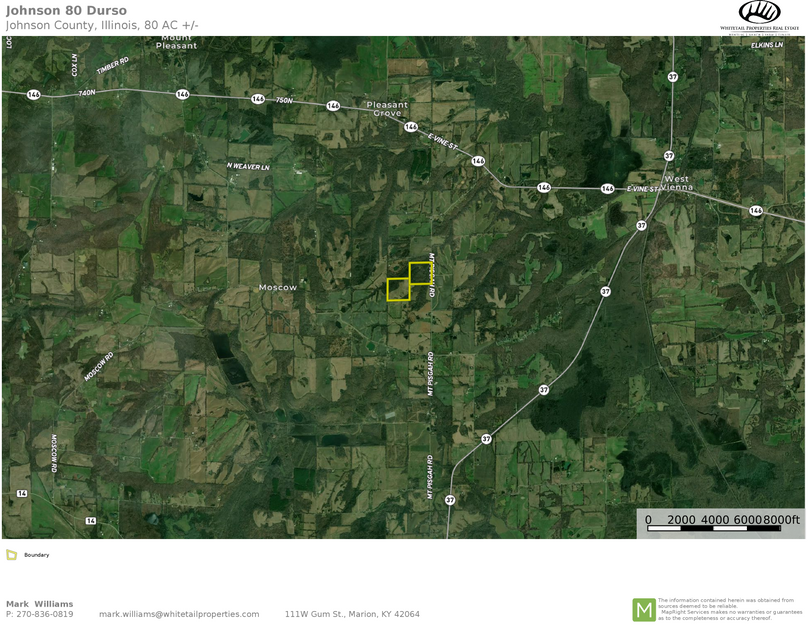Image resolution: width=808 pixels, height=625 pixels.
Task: Select the Johnson 80 Durso title
Action: (66, 11)
